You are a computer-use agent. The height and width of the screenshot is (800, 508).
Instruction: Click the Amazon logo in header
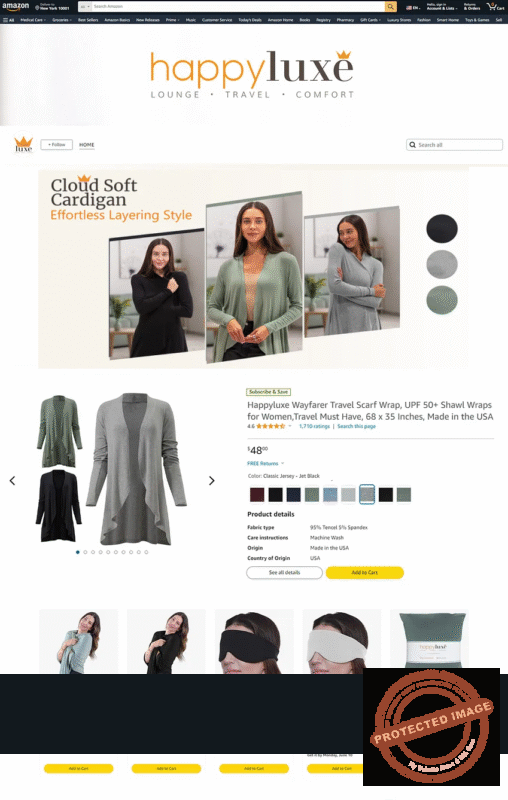coord(15,7)
